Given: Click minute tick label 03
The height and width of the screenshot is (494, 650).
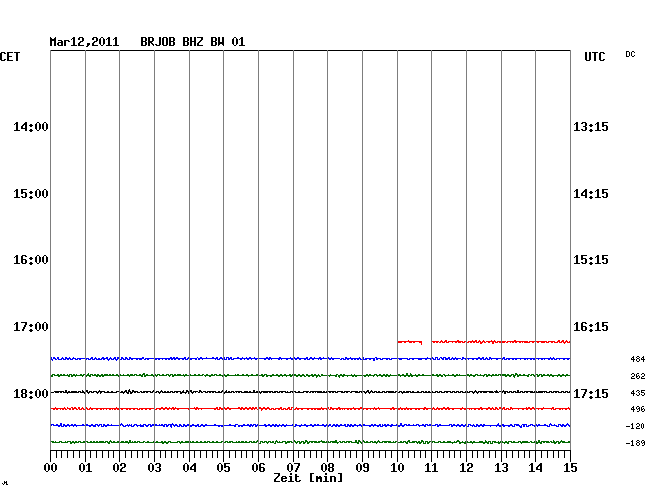Looking at the screenshot, I should [x=155, y=468].
